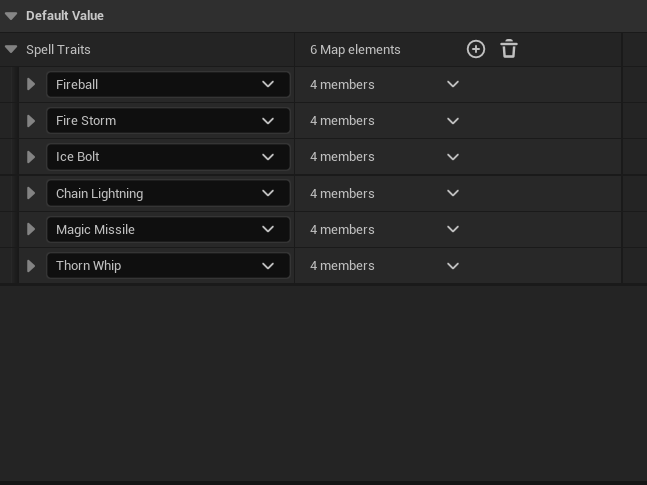This screenshot has width=647, height=485.
Task: Collapse the Default Value section
Action: tap(11, 16)
